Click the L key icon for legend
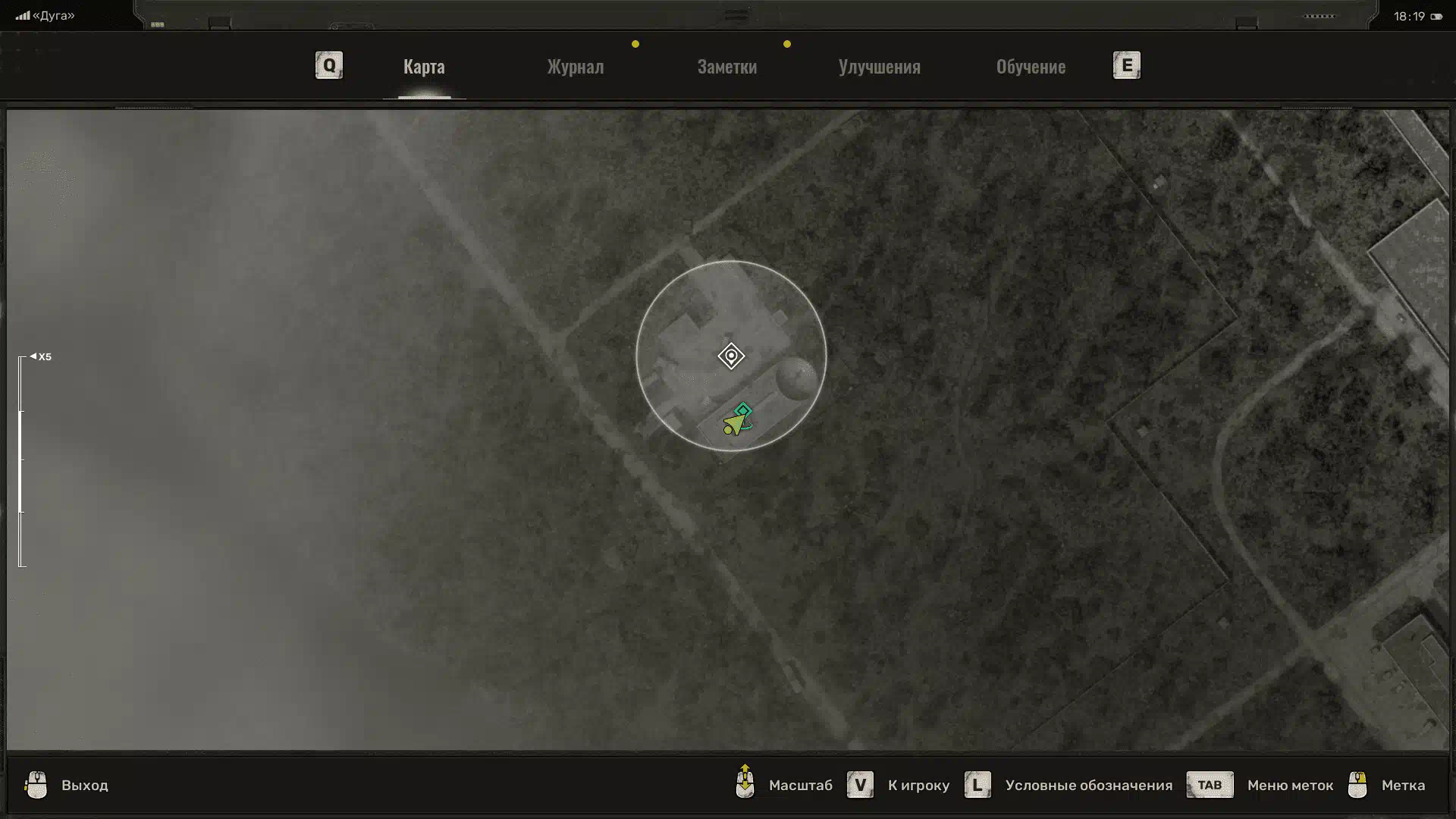The height and width of the screenshot is (819, 1456). pos(977,785)
